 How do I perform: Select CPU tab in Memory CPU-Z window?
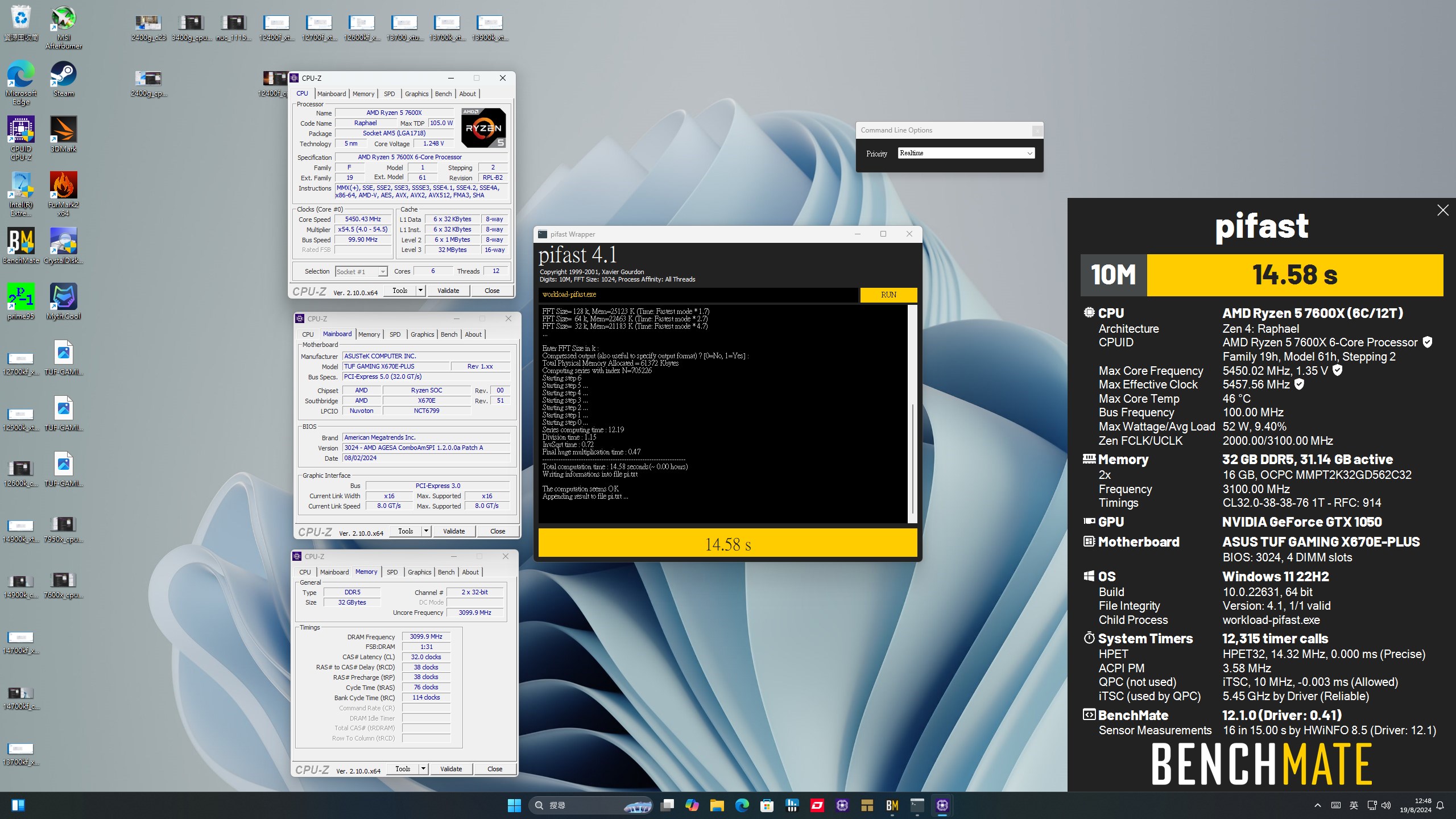[305, 572]
